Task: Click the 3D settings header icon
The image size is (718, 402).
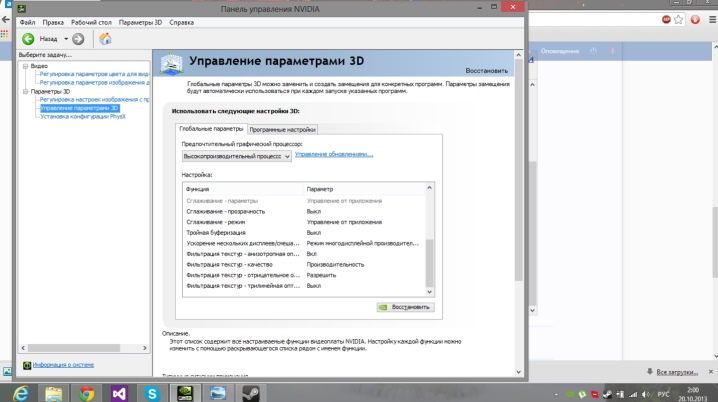Action: 172,64
